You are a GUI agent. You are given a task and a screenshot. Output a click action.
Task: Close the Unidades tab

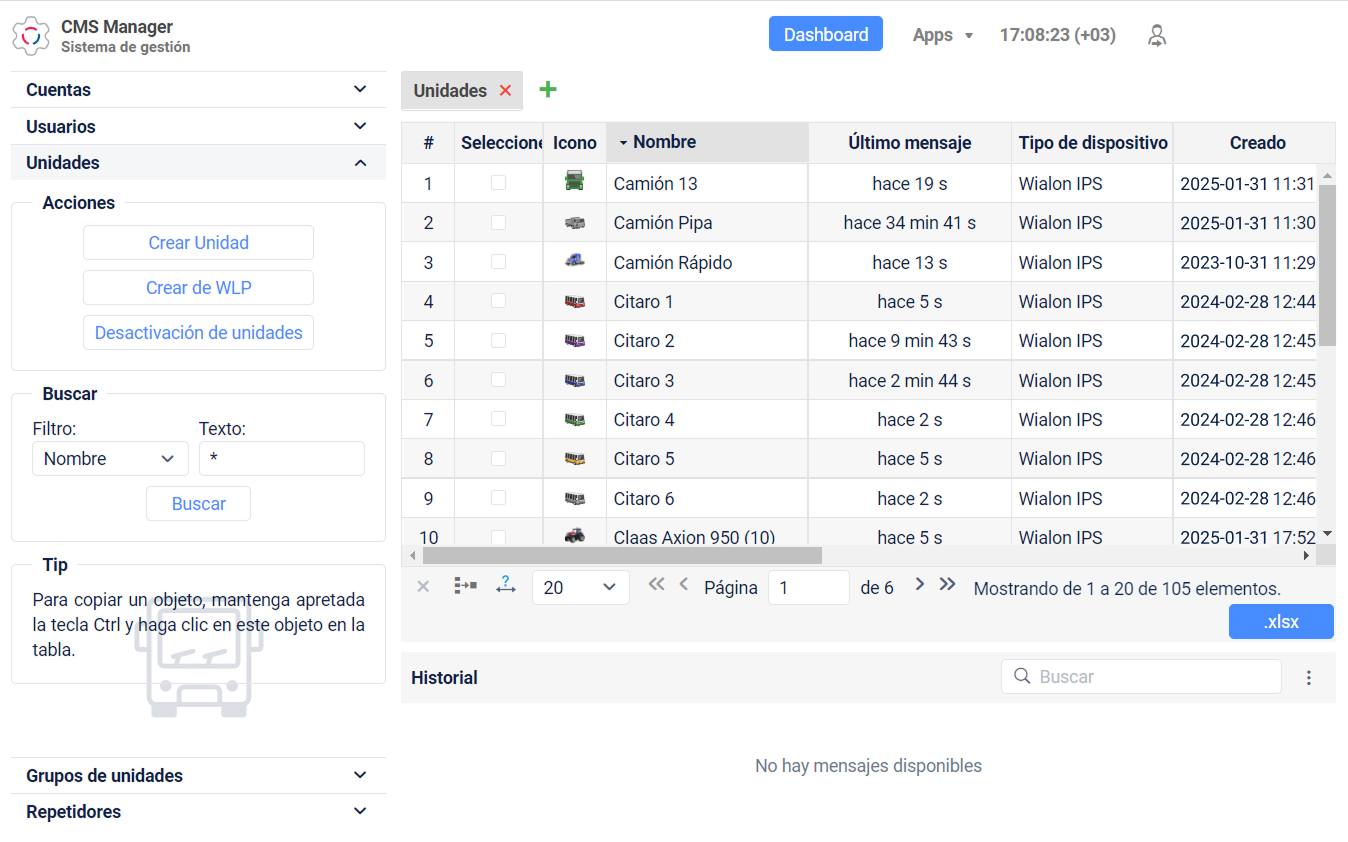(505, 91)
